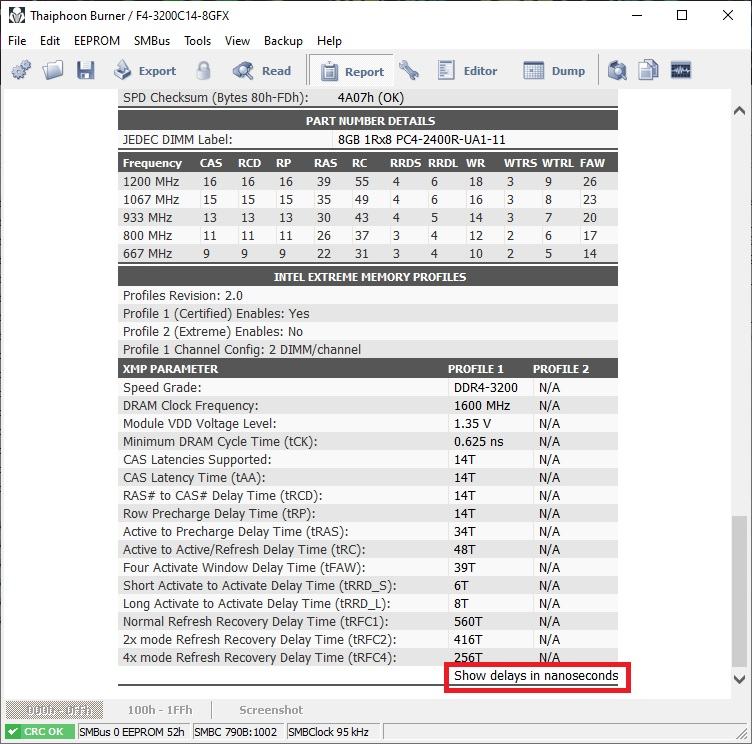Click the scrollbar down arrow

739,679
